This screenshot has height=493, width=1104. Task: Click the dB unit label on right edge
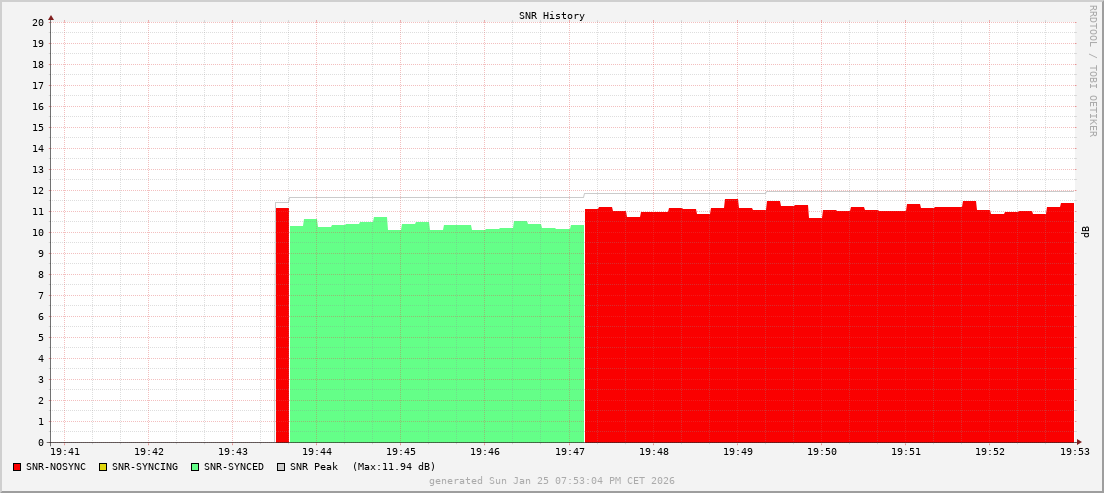(x=1085, y=232)
